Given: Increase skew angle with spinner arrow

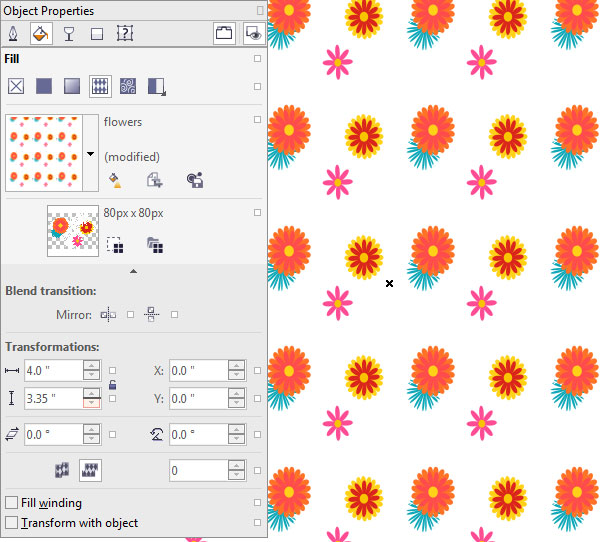Looking at the screenshot, I should [91, 429].
